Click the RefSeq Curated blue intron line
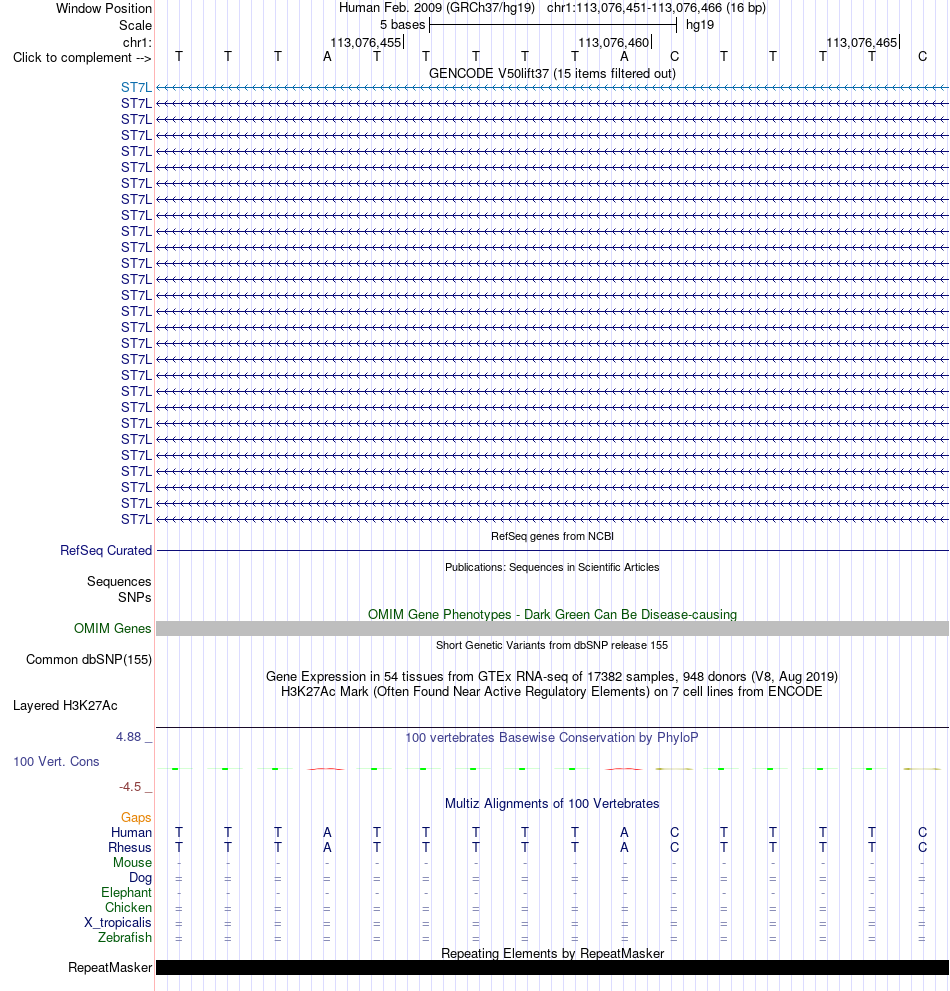Image resolution: width=950 pixels, height=991 pixels. pos(552,550)
